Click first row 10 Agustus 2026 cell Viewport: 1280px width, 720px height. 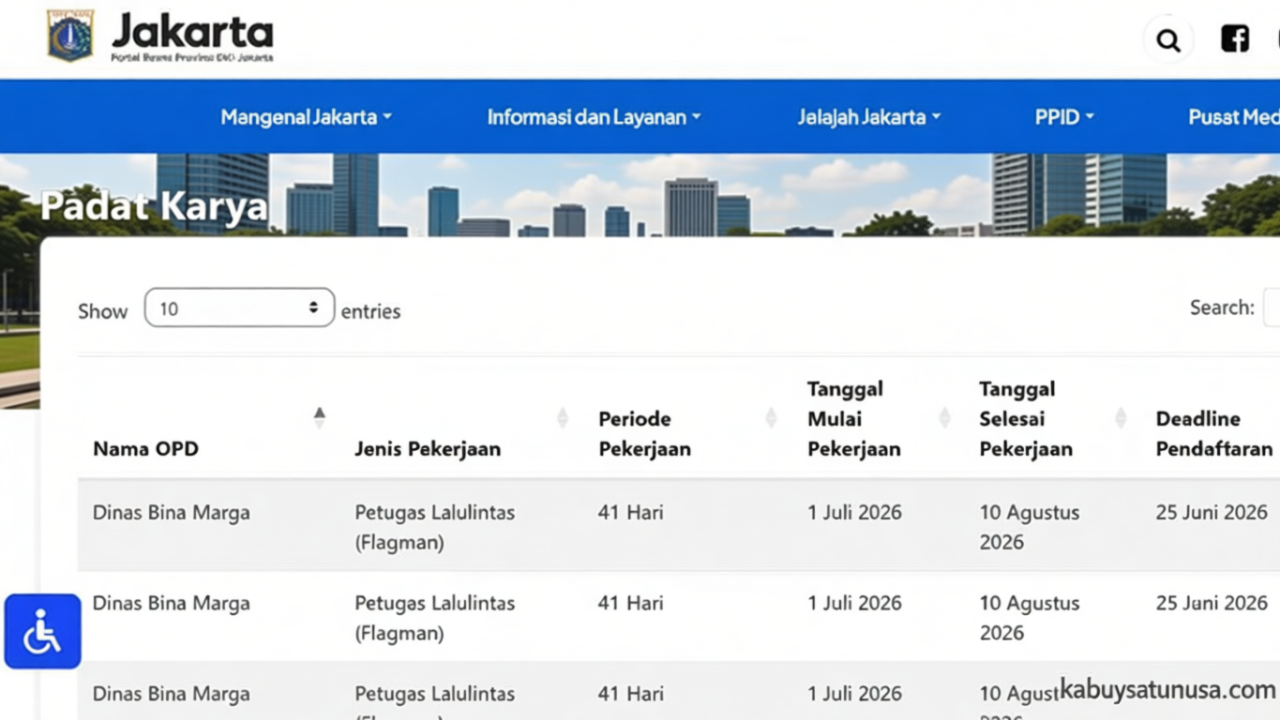1030,527
